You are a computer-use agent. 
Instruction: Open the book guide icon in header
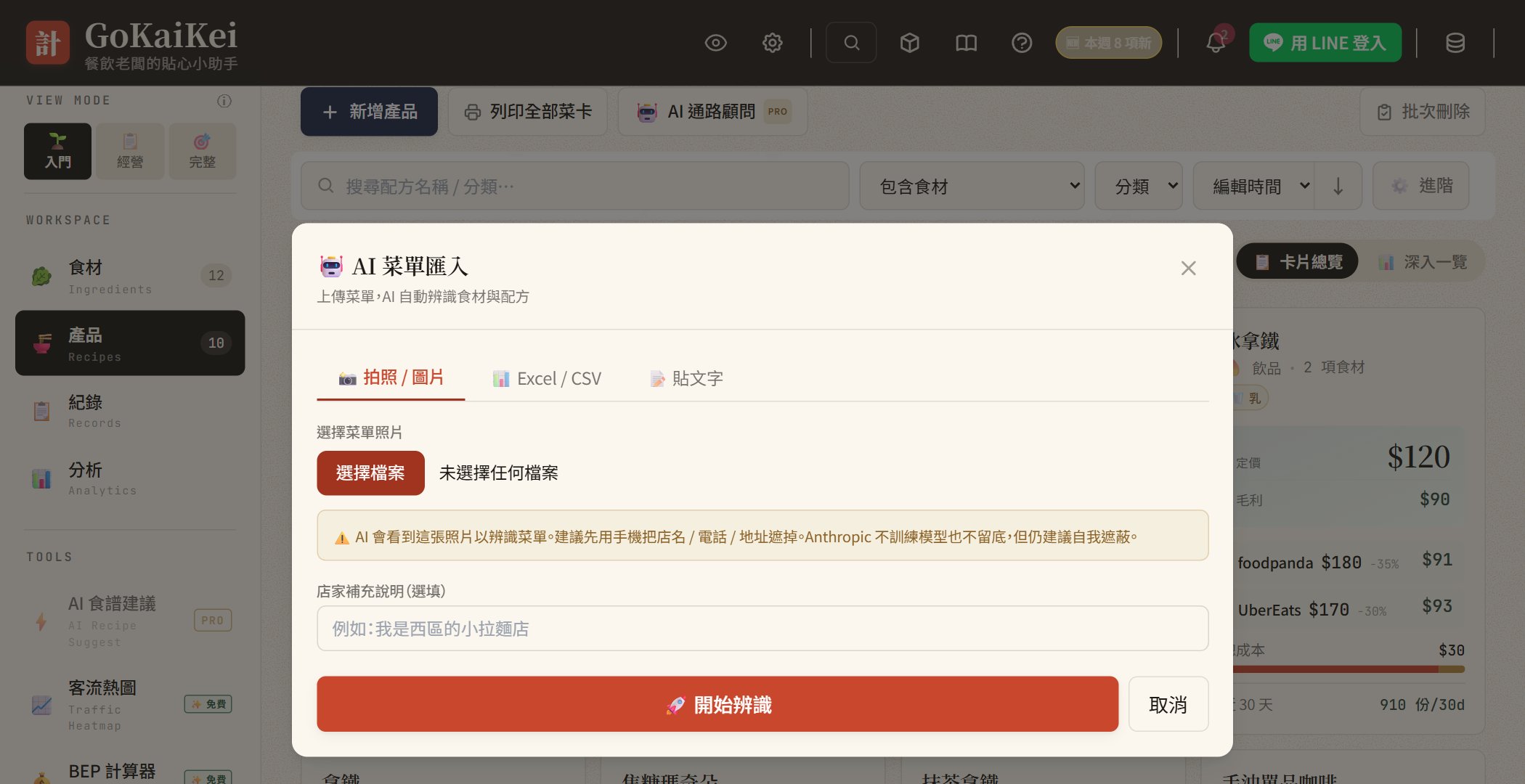tap(966, 43)
